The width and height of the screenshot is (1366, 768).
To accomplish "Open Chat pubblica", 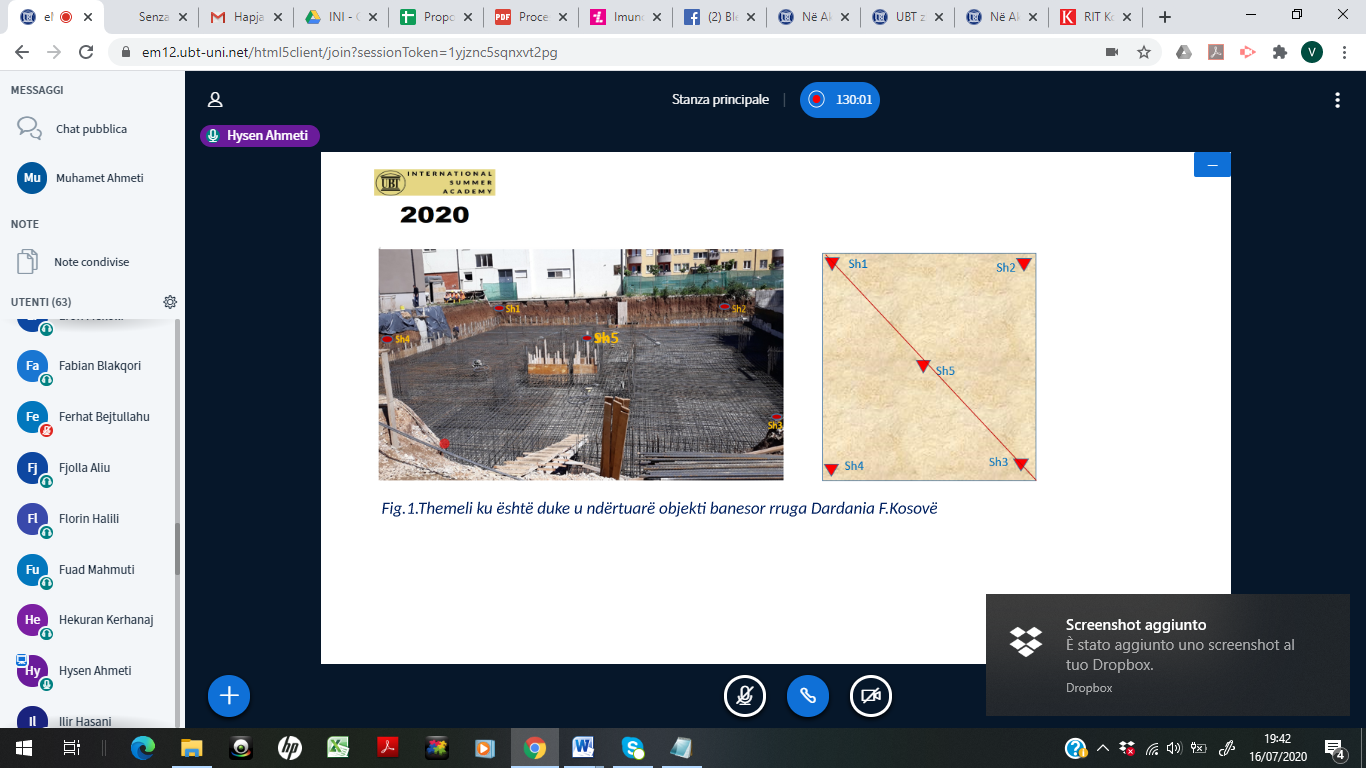I will tap(90, 129).
